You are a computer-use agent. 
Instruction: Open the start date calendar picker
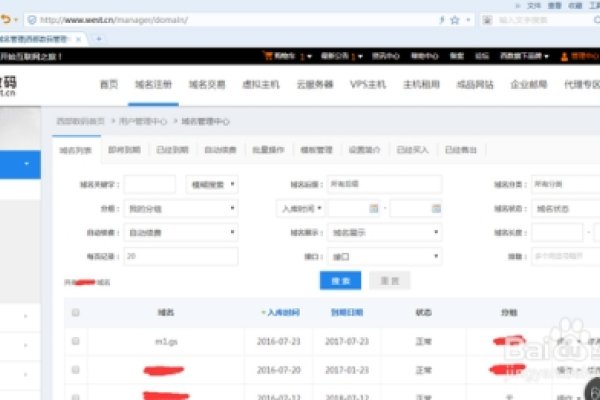[373, 208]
